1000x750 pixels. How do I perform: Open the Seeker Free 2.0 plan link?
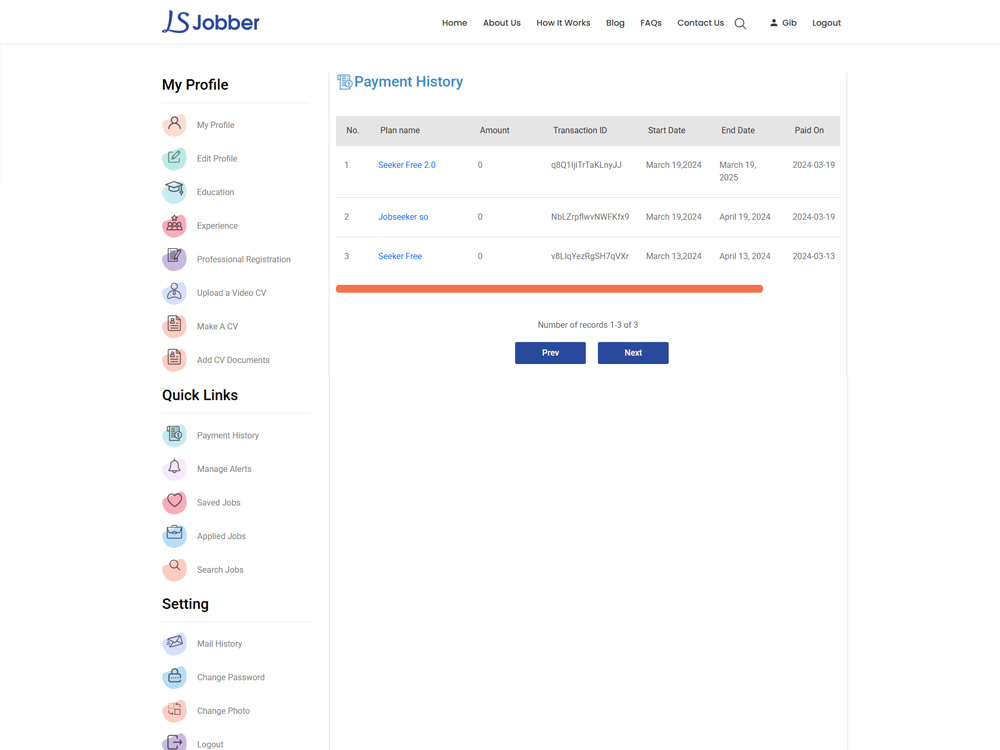(x=407, y=165)
